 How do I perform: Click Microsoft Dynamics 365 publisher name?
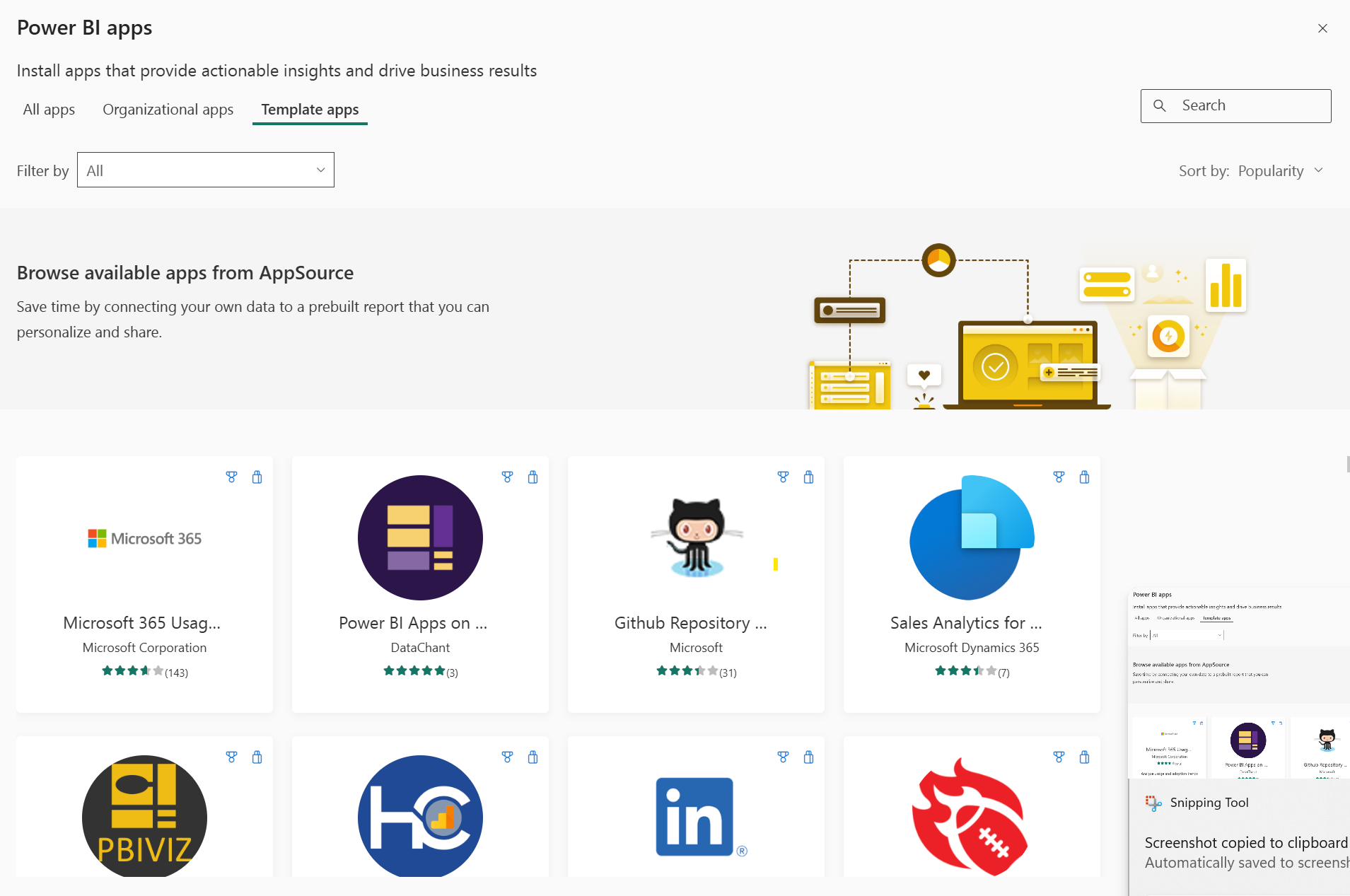(972, 648)
